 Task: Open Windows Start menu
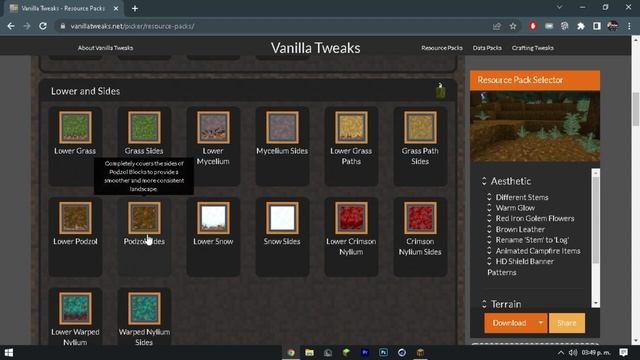pos(9,353)
